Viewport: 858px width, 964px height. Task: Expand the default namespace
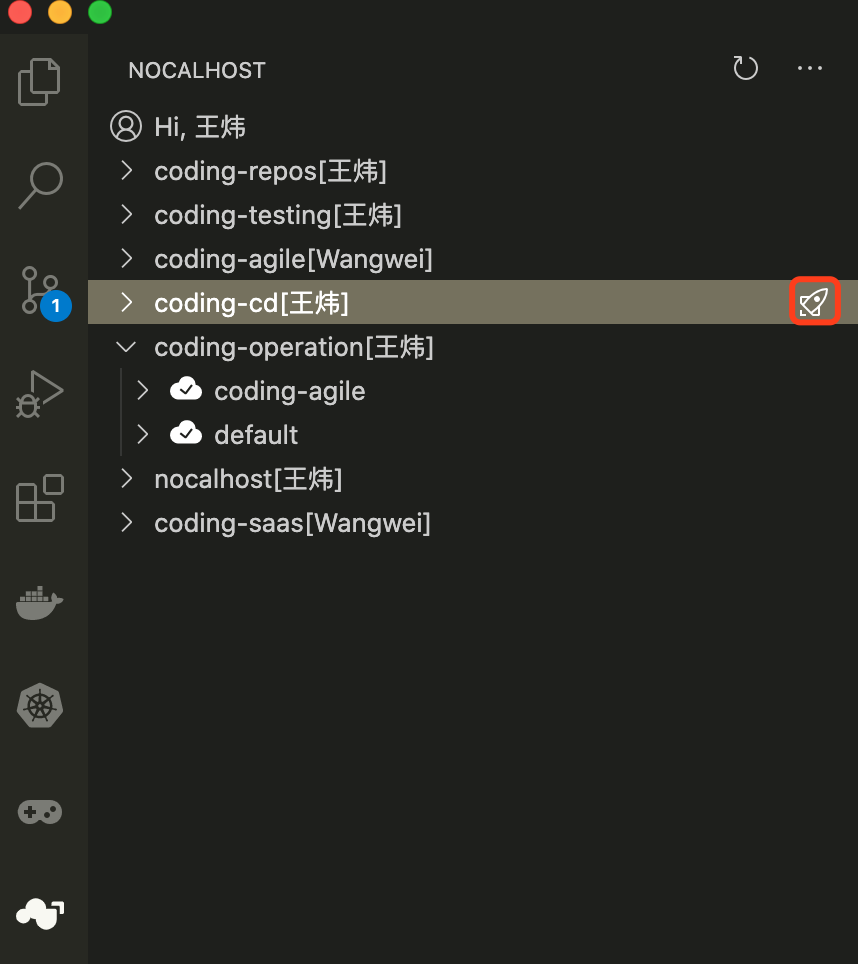[142, 435]
